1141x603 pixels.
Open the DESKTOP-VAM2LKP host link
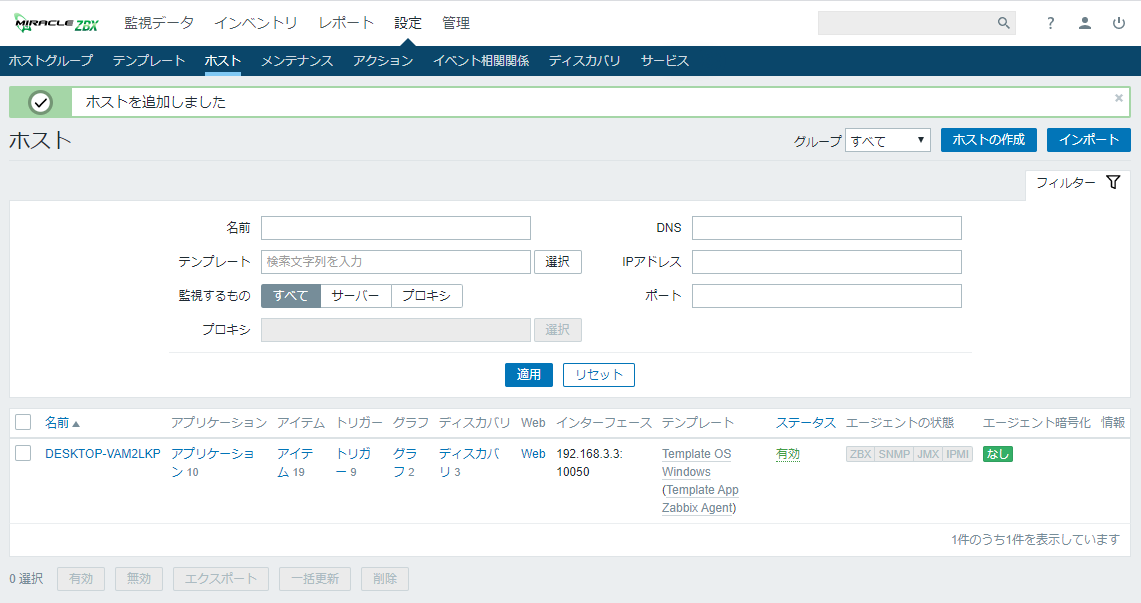102,454
